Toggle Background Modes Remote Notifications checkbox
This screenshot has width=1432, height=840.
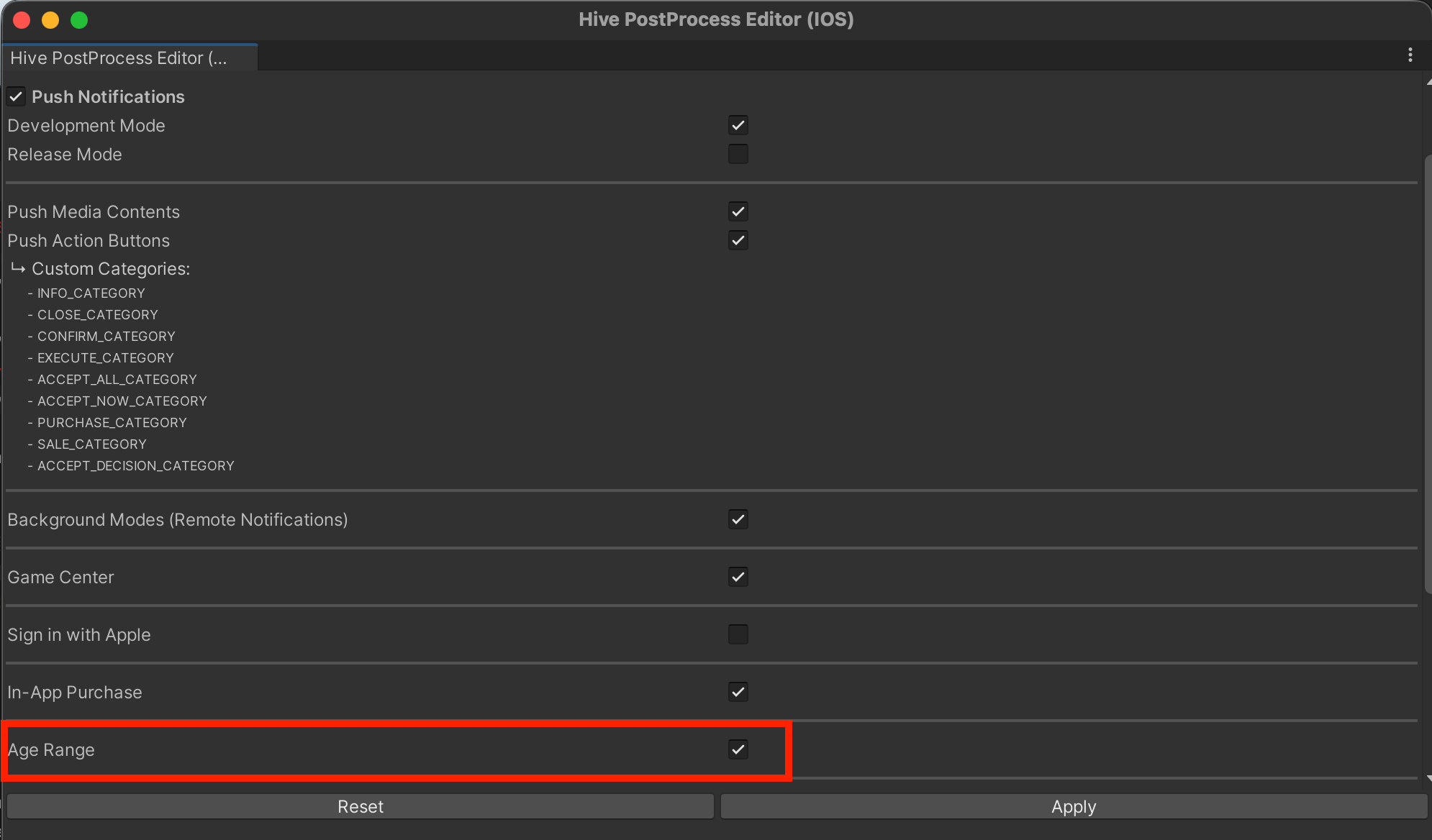[738, 519]
